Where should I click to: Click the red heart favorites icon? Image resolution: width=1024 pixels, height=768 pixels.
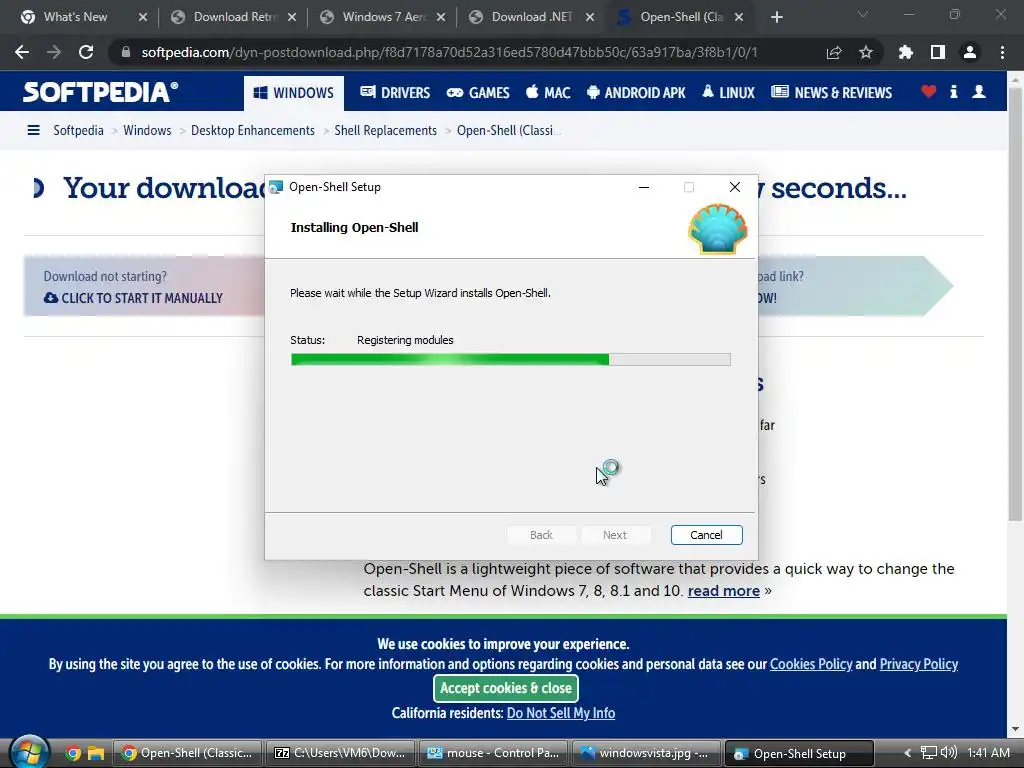(929, 91)
